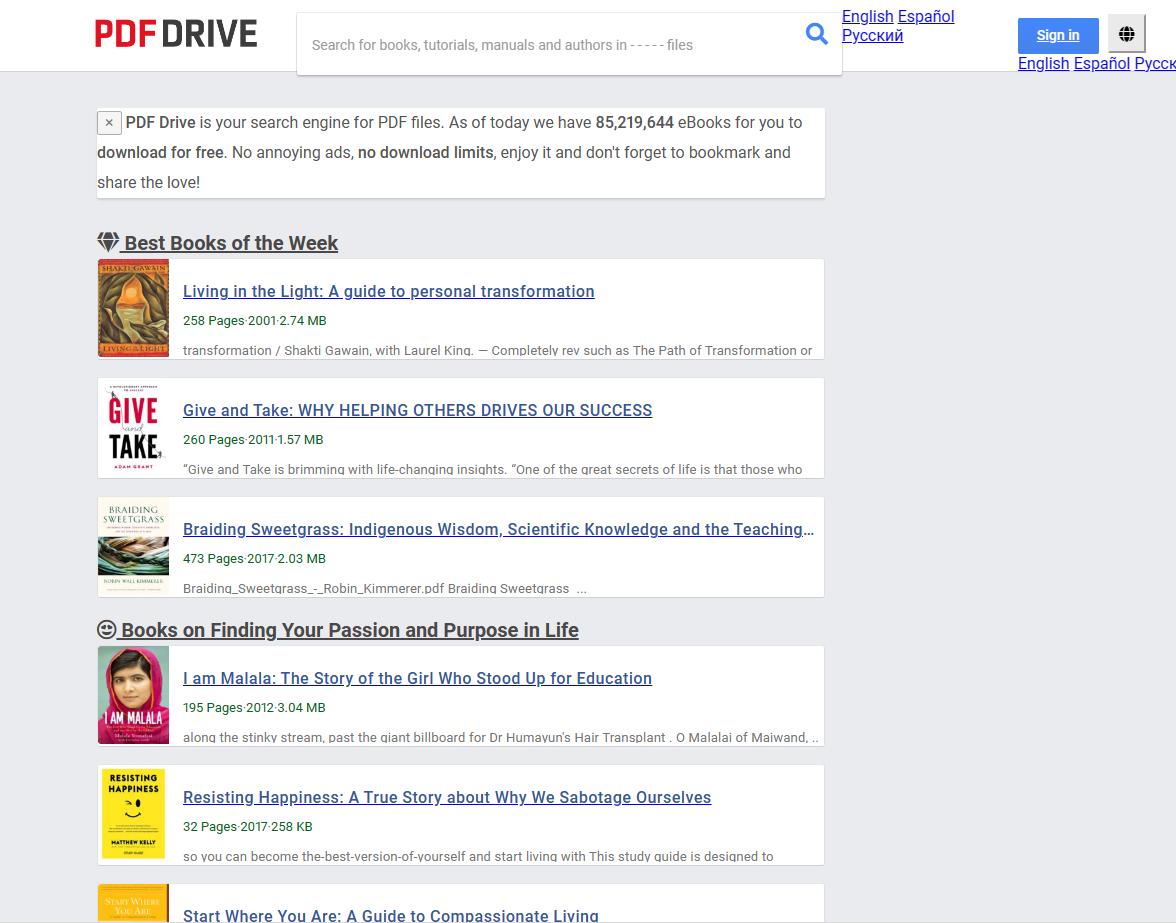Screen dimensions: 1176x923
Task: Open Braiding Sweetgrass book cover
Action: click(134, 547)
